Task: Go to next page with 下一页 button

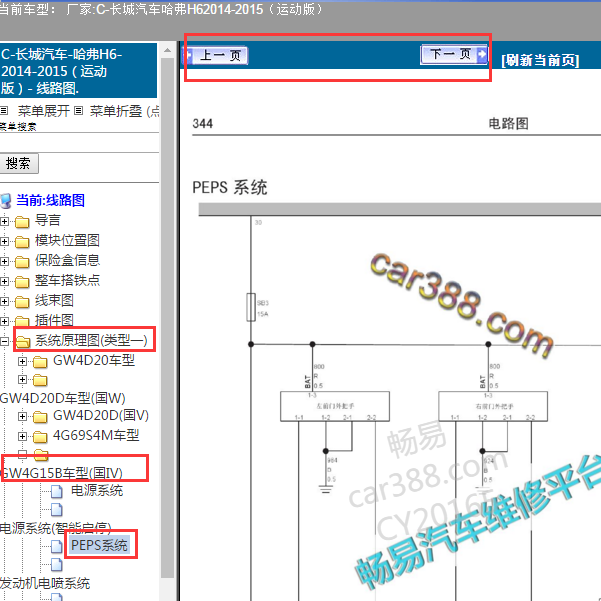Action: (455, 54)
